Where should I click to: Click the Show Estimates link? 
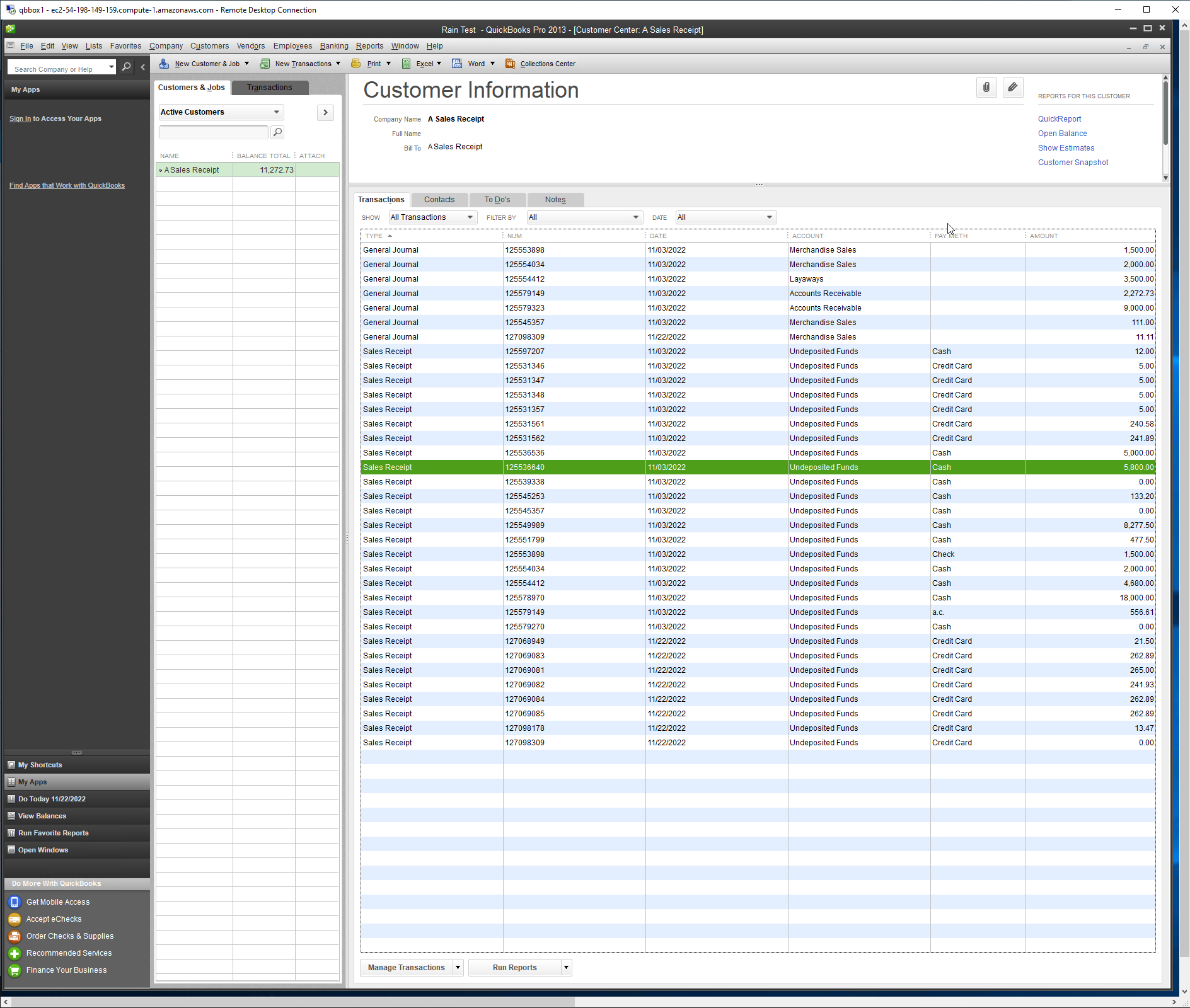coord(1066,148)
